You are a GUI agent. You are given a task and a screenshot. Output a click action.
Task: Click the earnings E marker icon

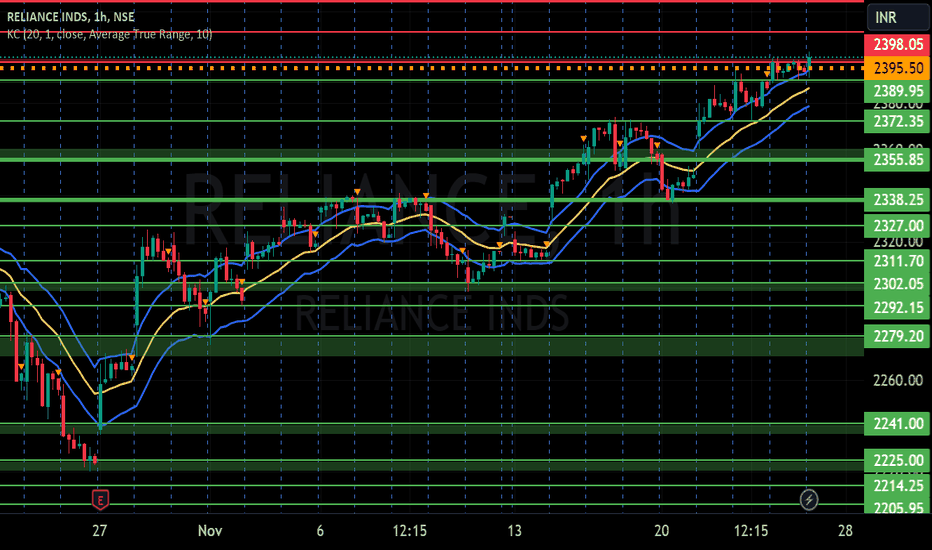coord(100,500)
